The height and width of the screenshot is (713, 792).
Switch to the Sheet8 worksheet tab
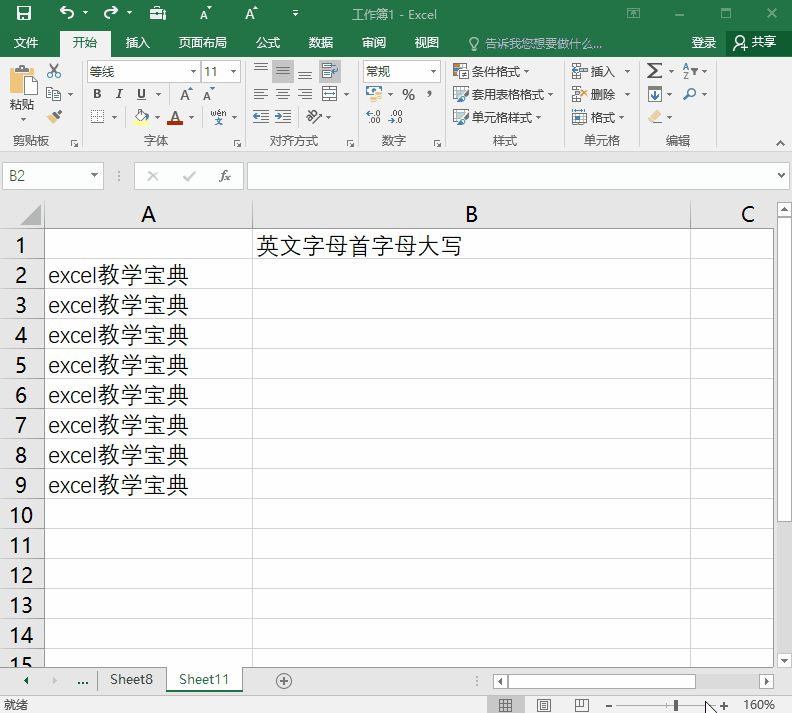point(131,680)
